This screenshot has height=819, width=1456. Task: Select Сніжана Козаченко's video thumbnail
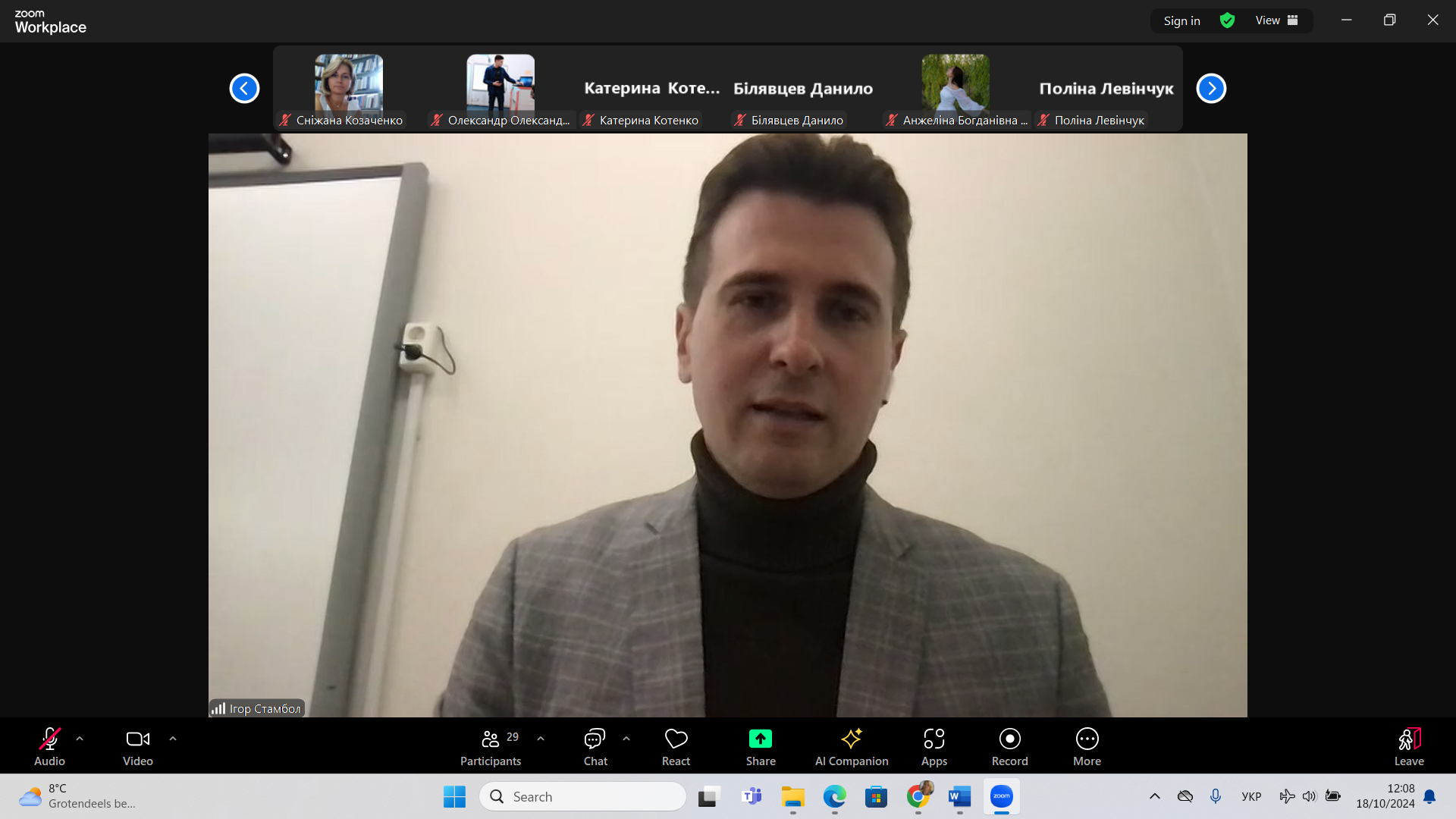349,83
